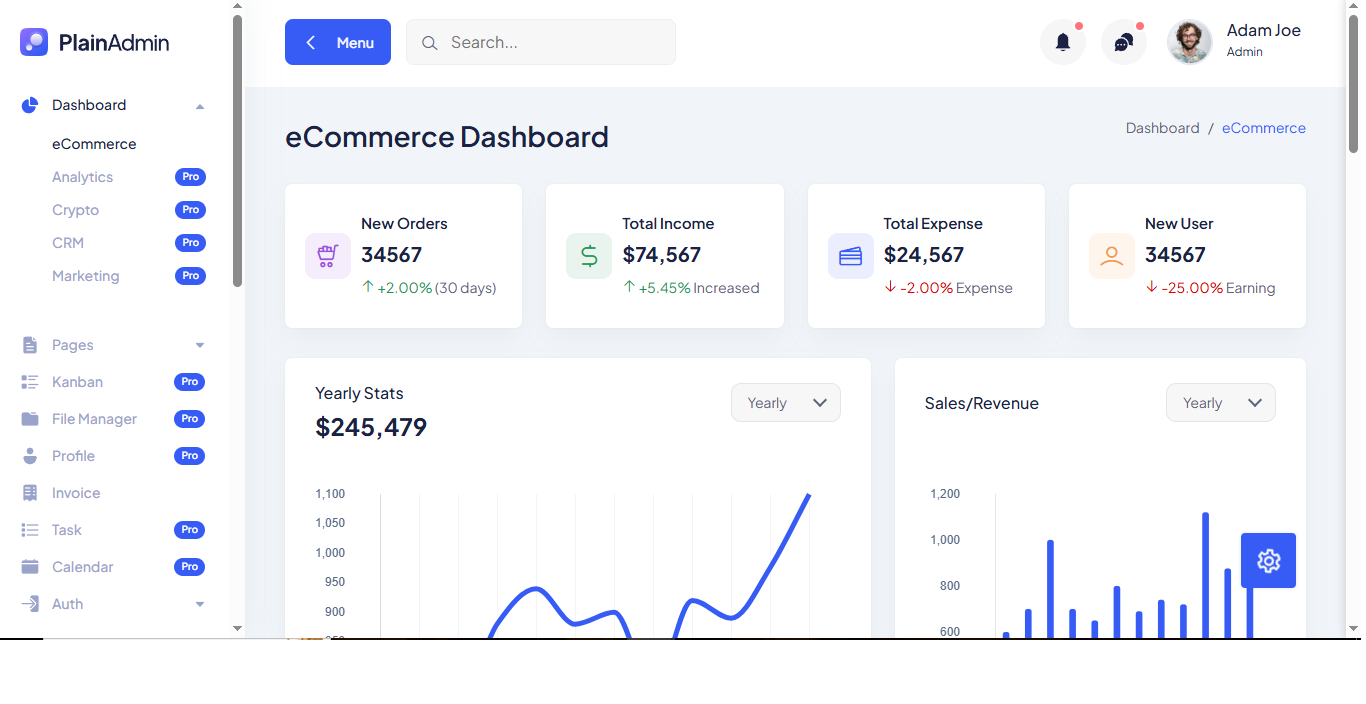Click the search magnifier icon

[430, 42]
